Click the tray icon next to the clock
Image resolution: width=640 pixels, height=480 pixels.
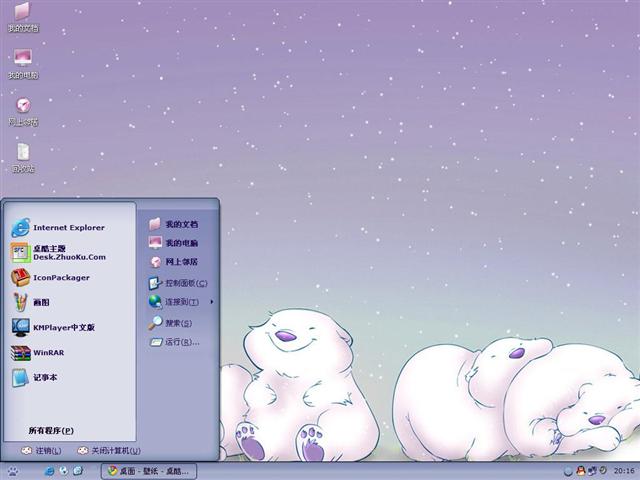(603, 471)
